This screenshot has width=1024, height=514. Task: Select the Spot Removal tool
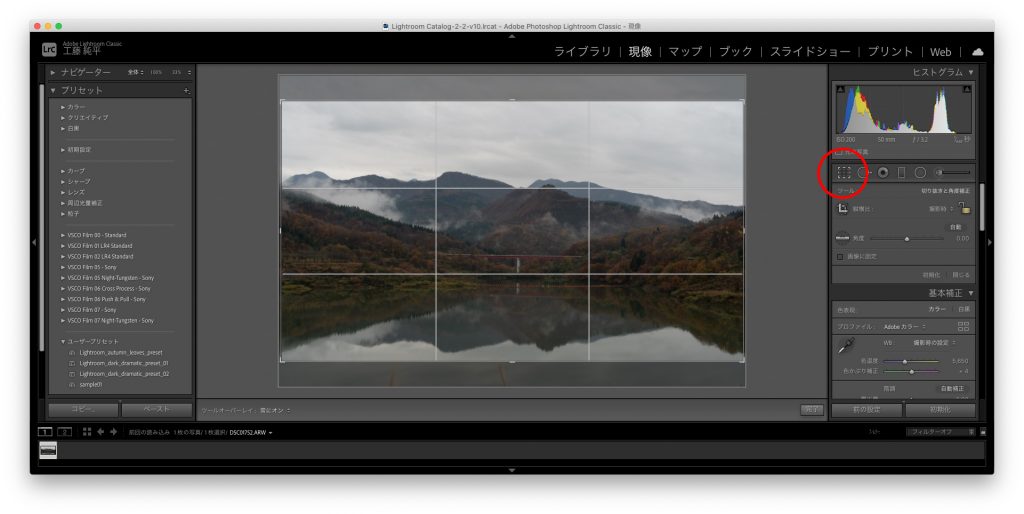(865, 172)
